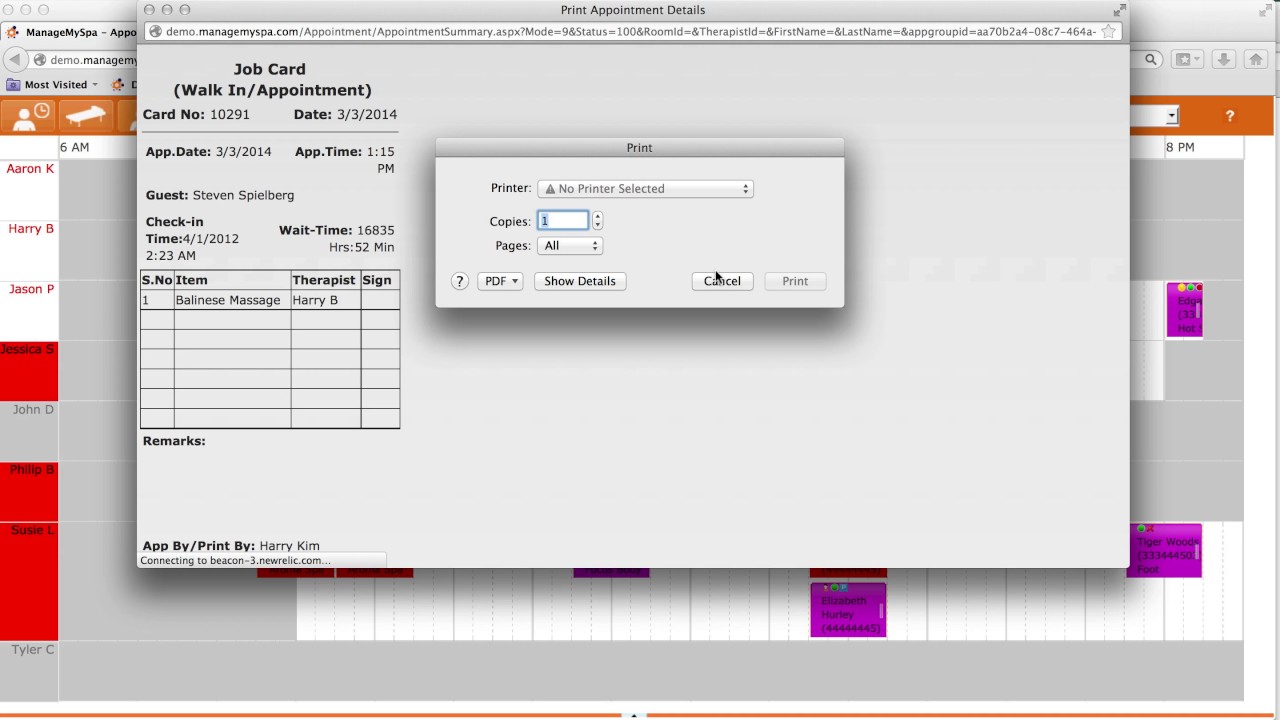Select therapist Susie L red row label
Viewport: 1280px width, 720px height.
pos(28,580)
